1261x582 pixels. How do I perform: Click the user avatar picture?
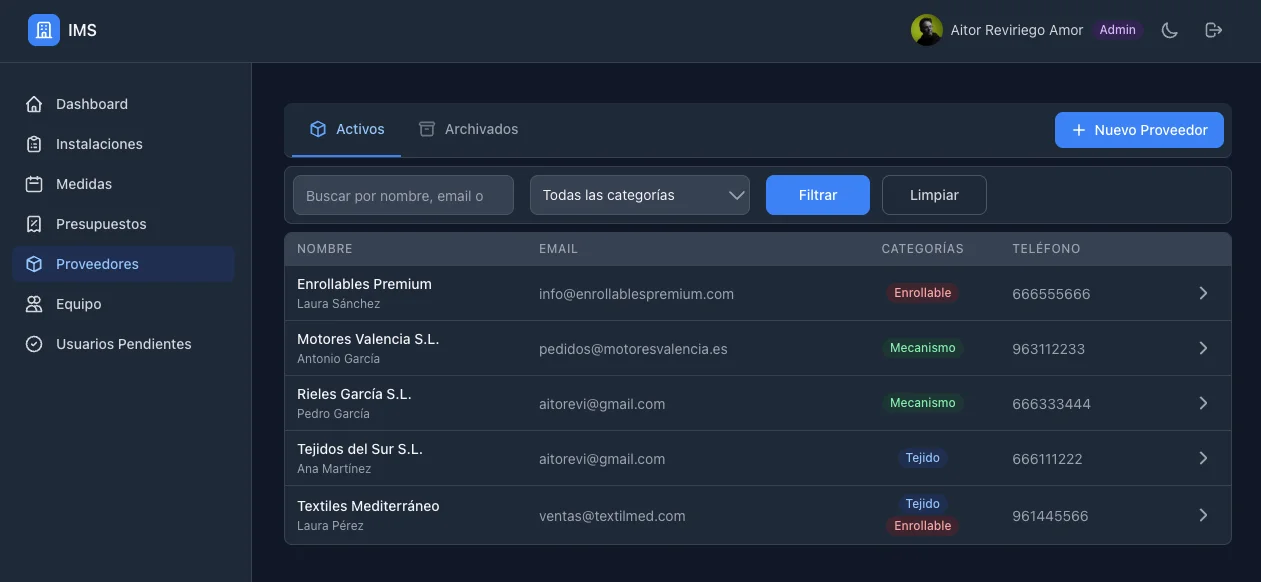[x=926, y=30]
